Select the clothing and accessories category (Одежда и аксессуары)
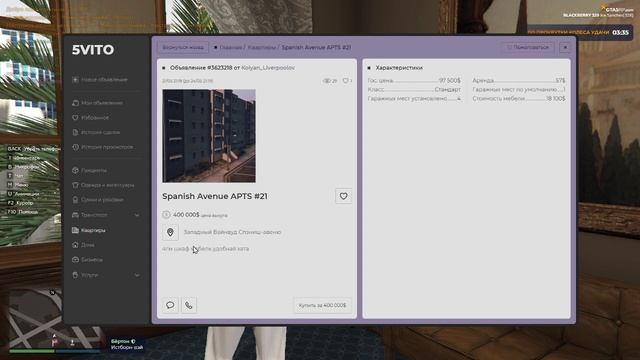 tap(103, 185)
